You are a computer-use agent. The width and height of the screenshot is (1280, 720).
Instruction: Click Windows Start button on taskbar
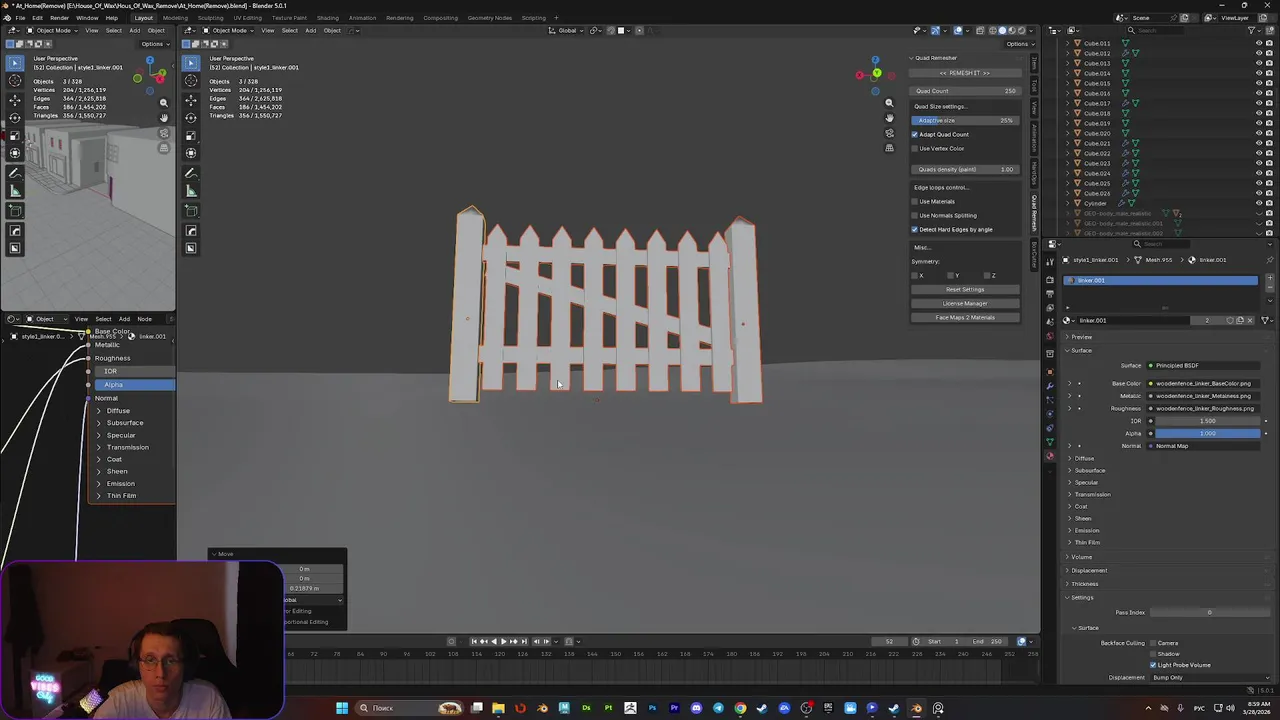[342, 708]
